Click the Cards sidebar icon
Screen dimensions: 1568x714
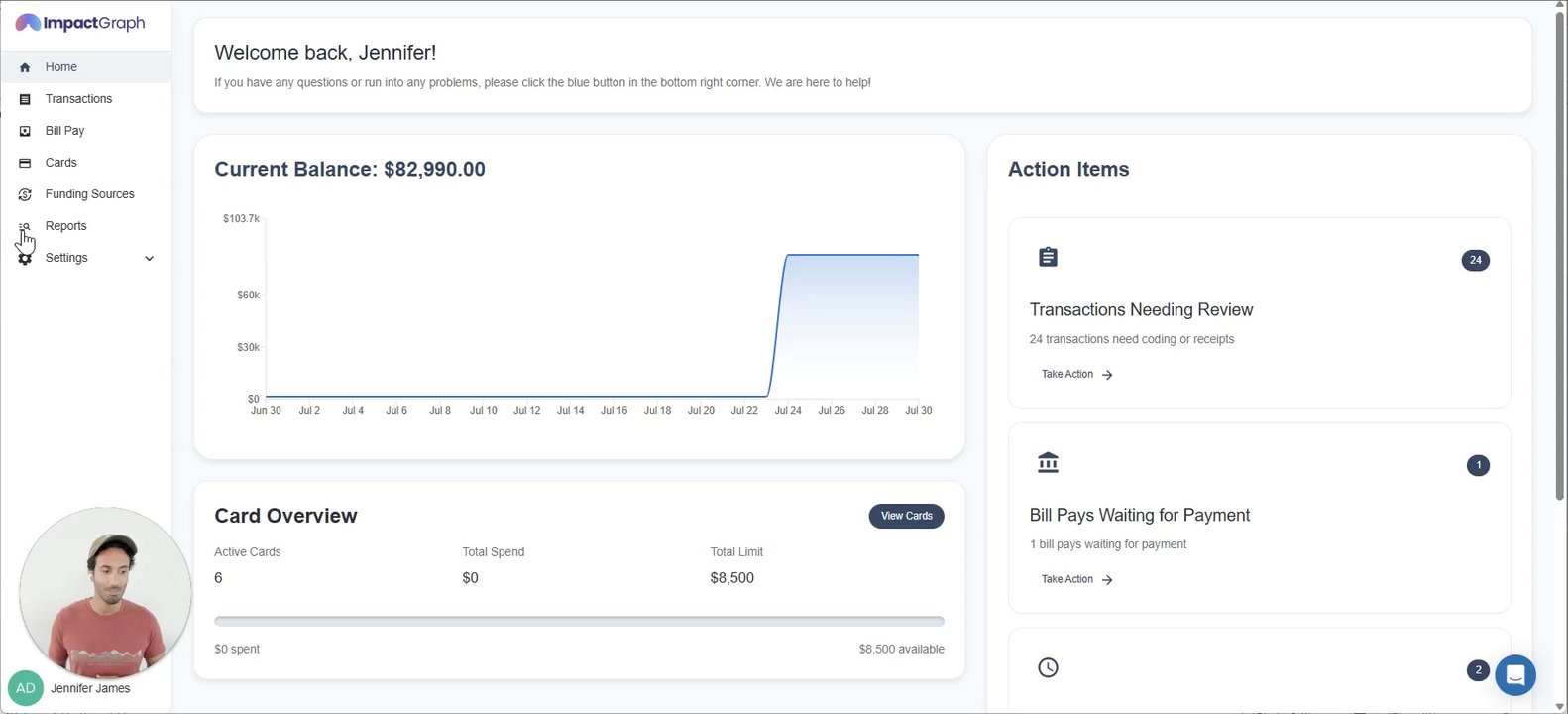point(25,163)
